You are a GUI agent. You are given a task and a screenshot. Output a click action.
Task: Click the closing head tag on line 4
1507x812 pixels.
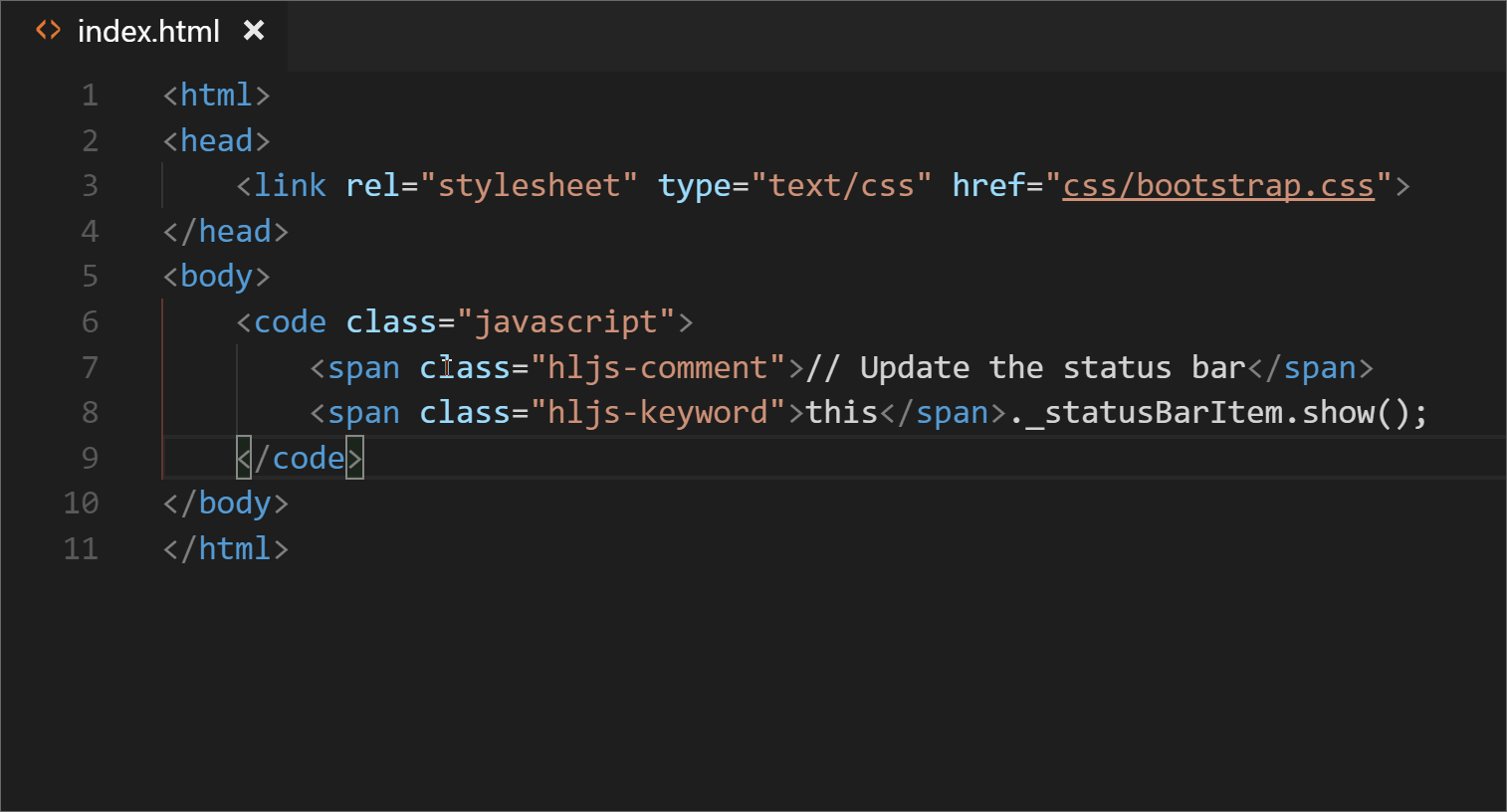tap(226, 231)
